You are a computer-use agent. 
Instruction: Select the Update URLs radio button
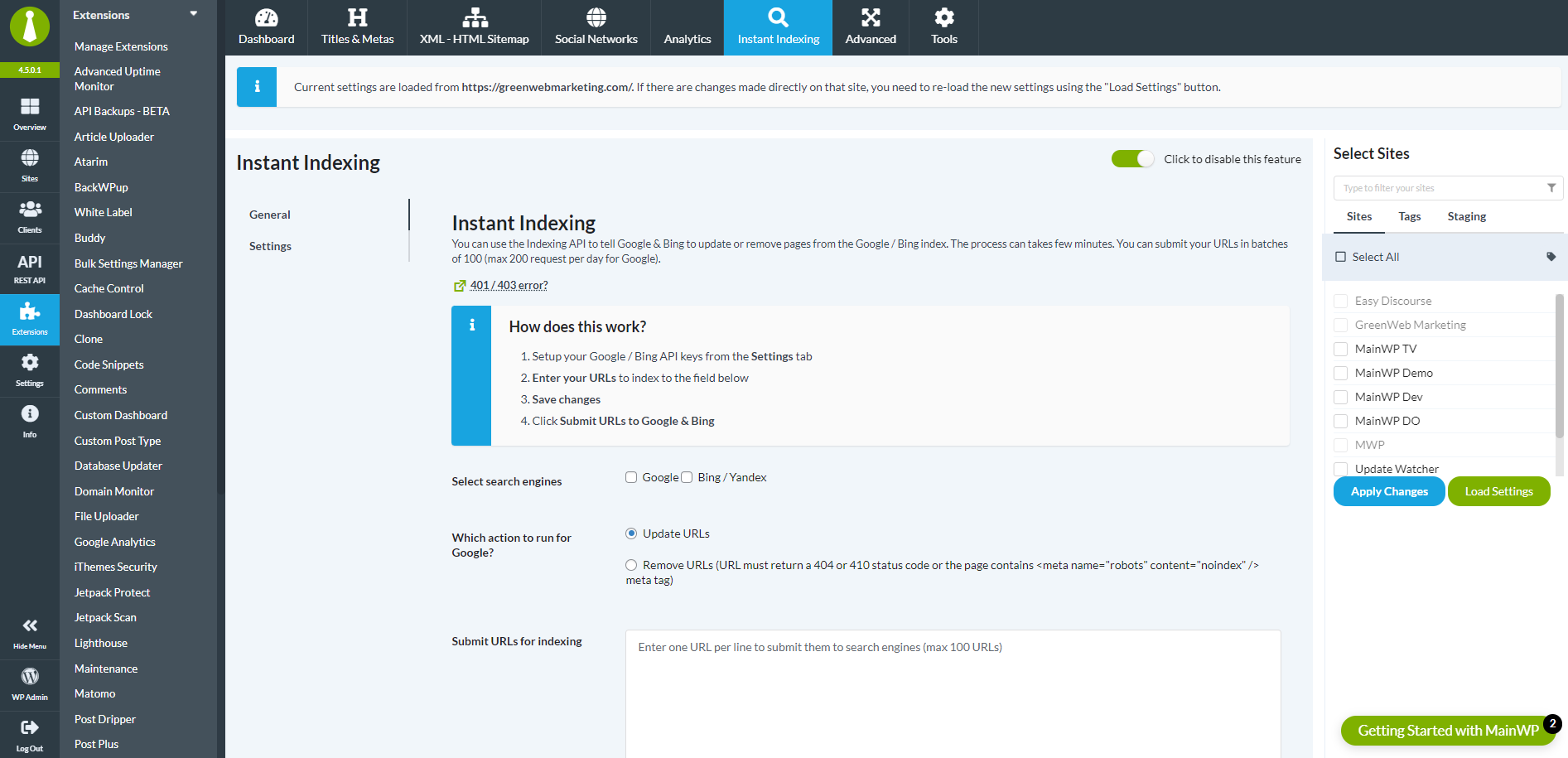[631, 533]
